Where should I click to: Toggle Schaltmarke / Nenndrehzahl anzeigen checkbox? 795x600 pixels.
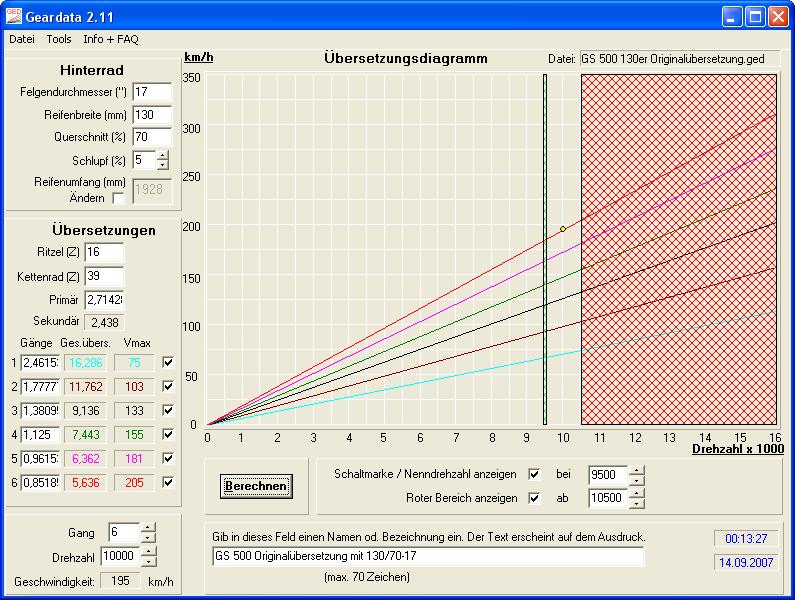pyautogui.click(x=535, y=474)
